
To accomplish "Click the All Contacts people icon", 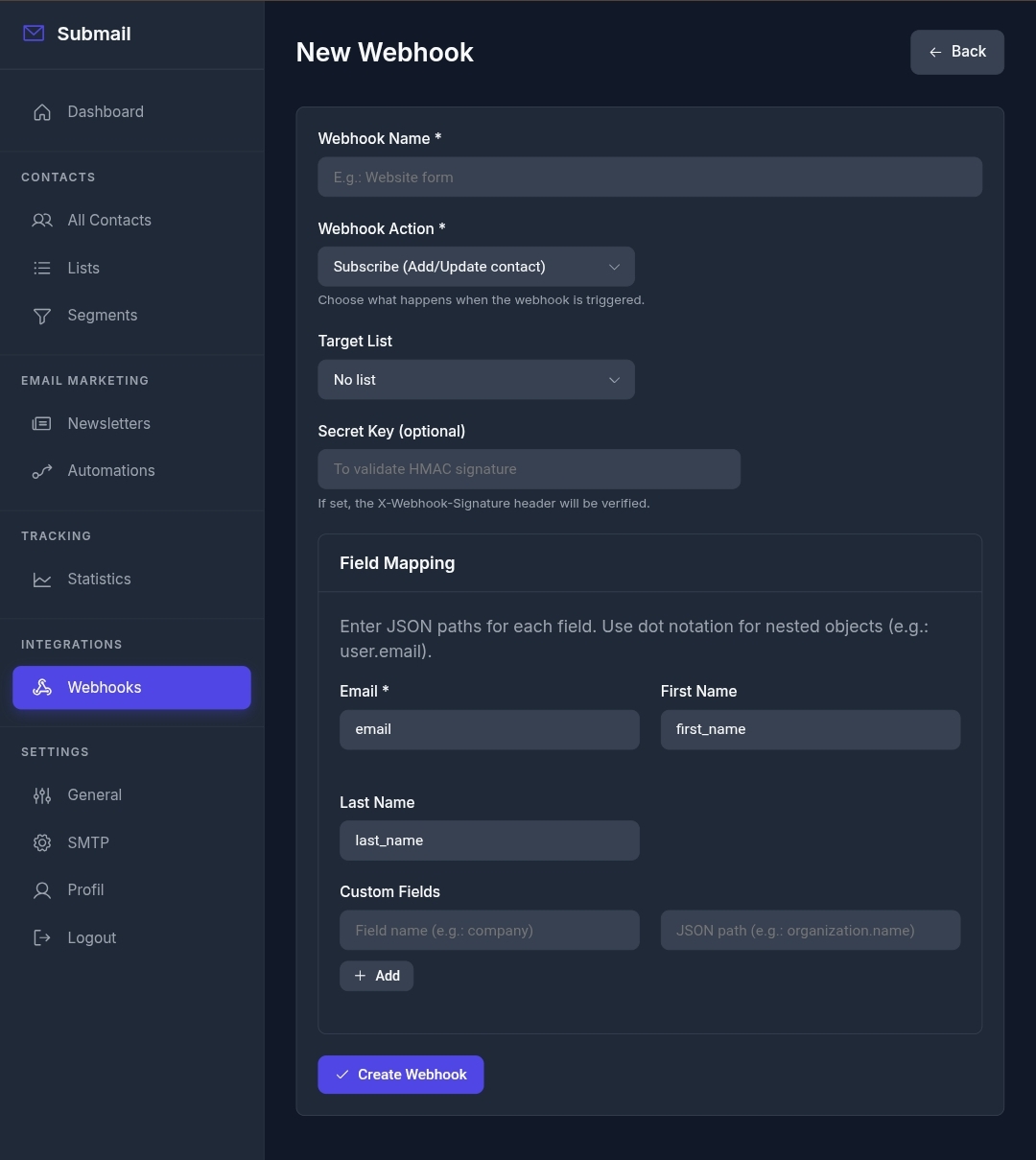I will (x=42, y=221).
